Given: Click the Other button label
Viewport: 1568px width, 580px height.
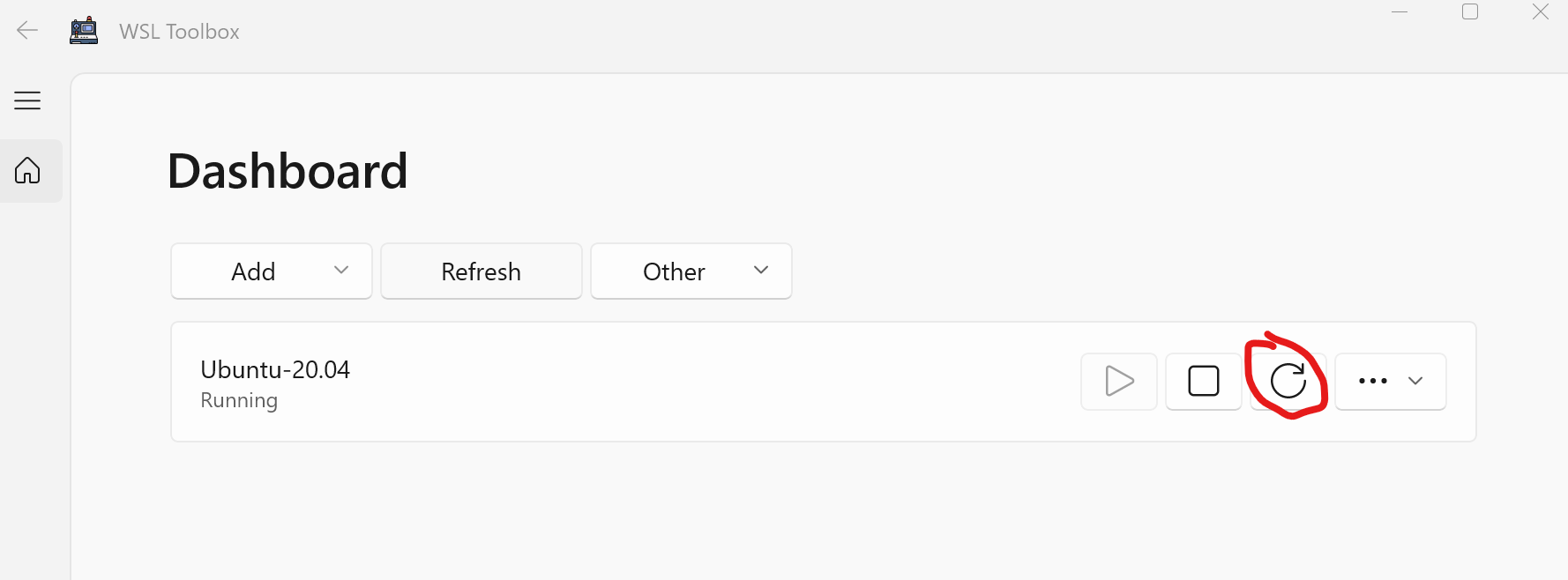Looking at the screenshot, I should [674, 271].
